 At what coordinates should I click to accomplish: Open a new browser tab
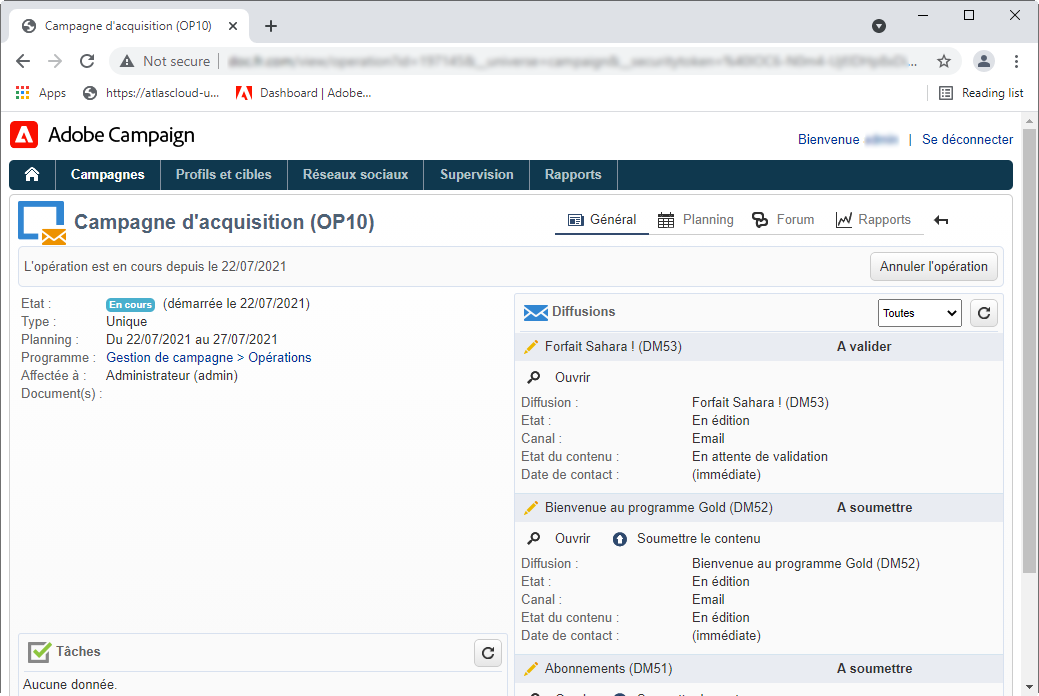[270, 26]
